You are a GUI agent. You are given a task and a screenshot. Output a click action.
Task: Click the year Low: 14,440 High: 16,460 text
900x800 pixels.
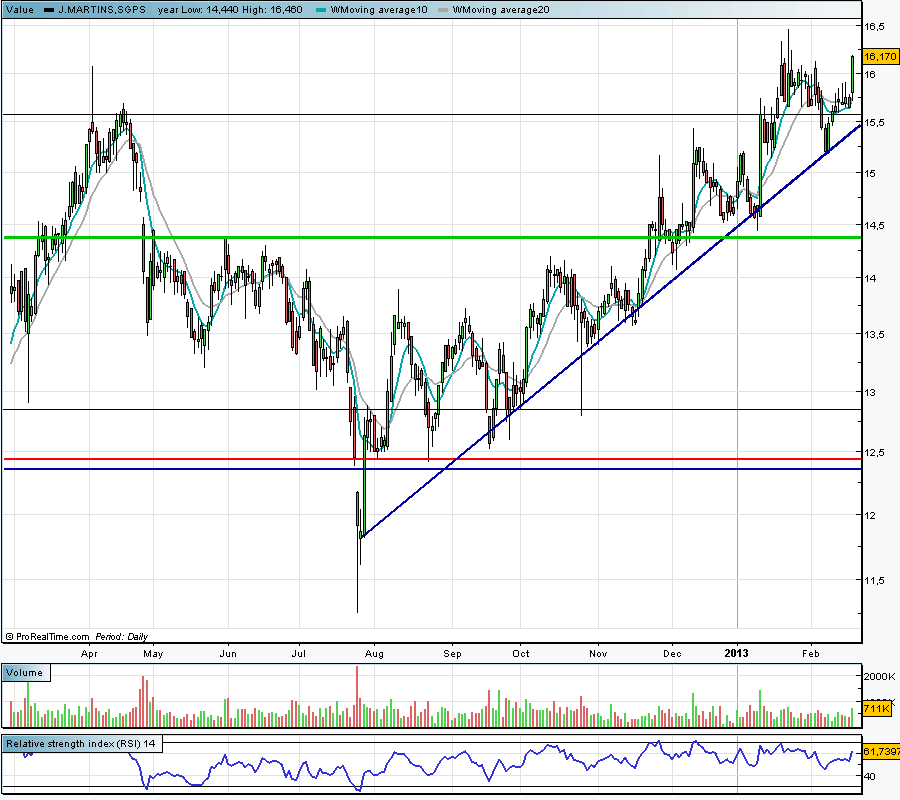230,10
